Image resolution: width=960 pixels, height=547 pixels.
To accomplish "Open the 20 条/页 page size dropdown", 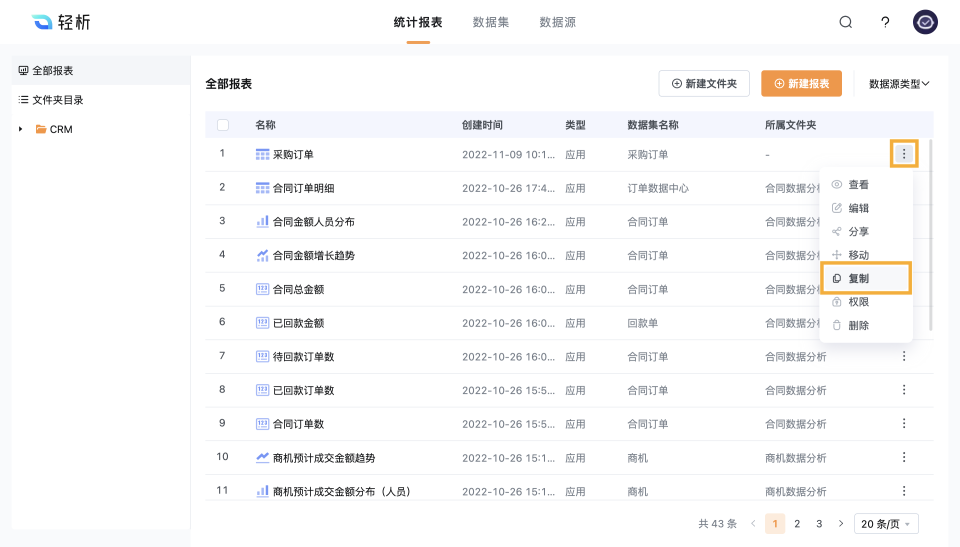I will [886, 524].
